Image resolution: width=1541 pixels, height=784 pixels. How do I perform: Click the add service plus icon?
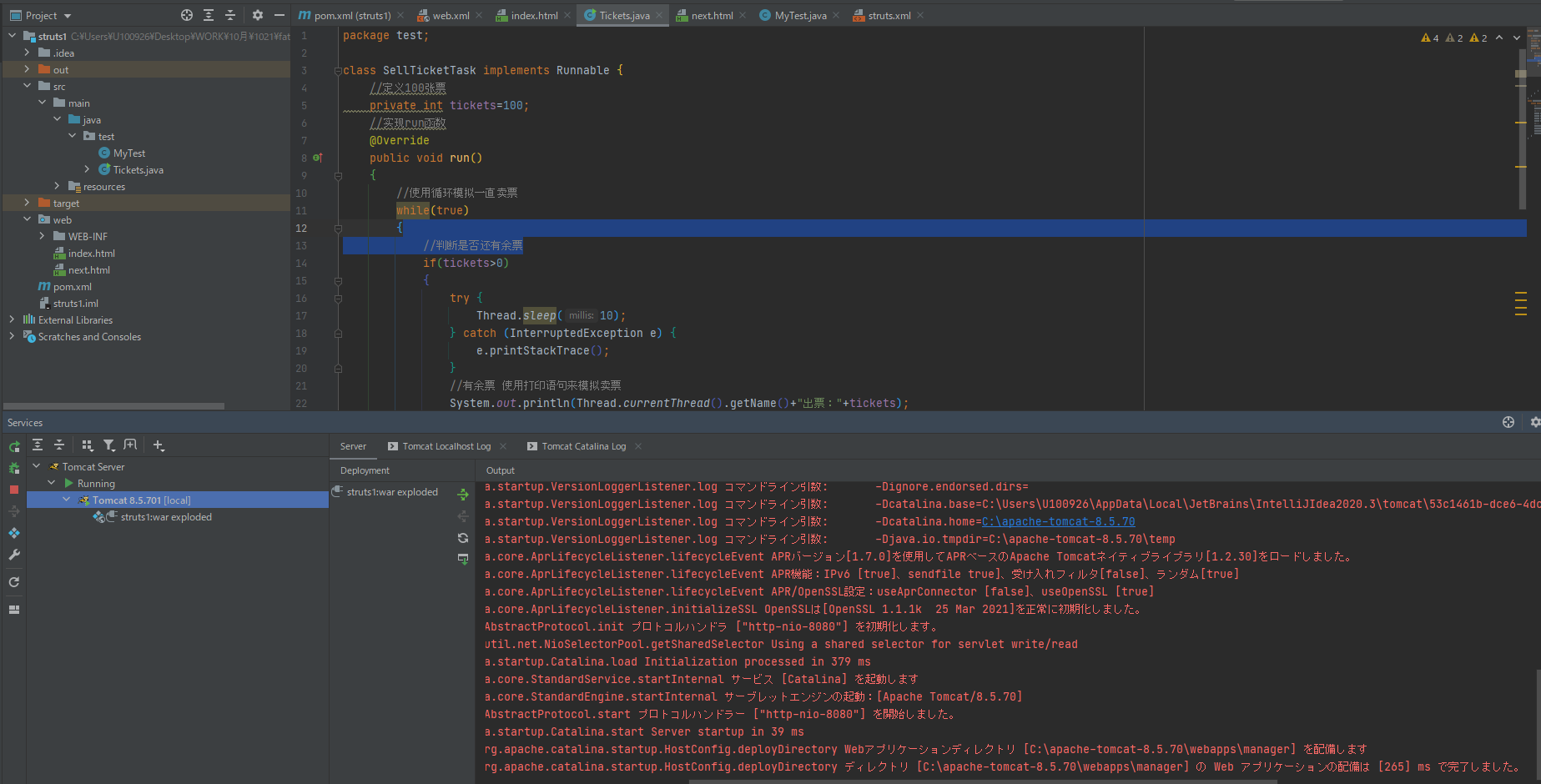[159, 445]
